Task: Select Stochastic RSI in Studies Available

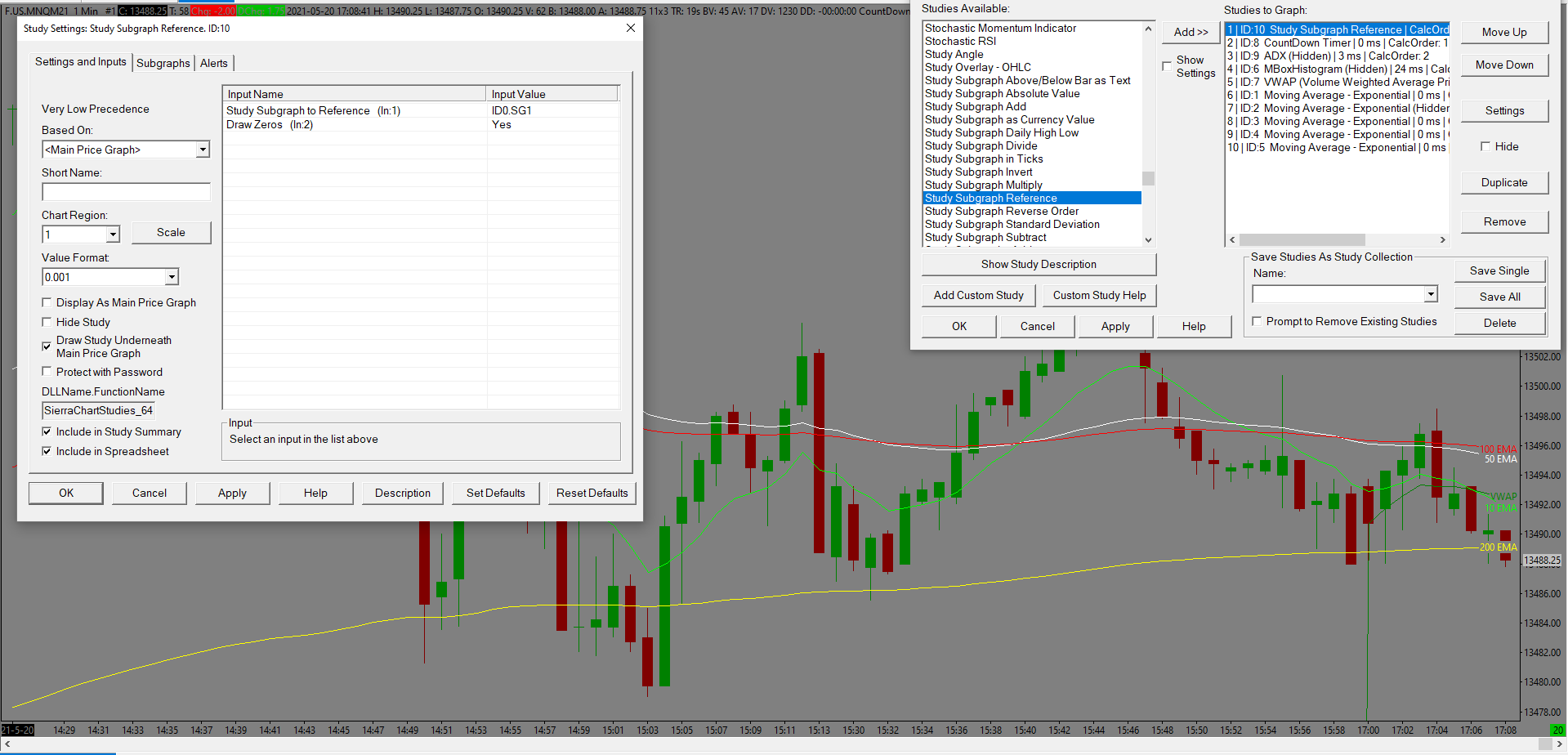Action: pos(1033,41)
